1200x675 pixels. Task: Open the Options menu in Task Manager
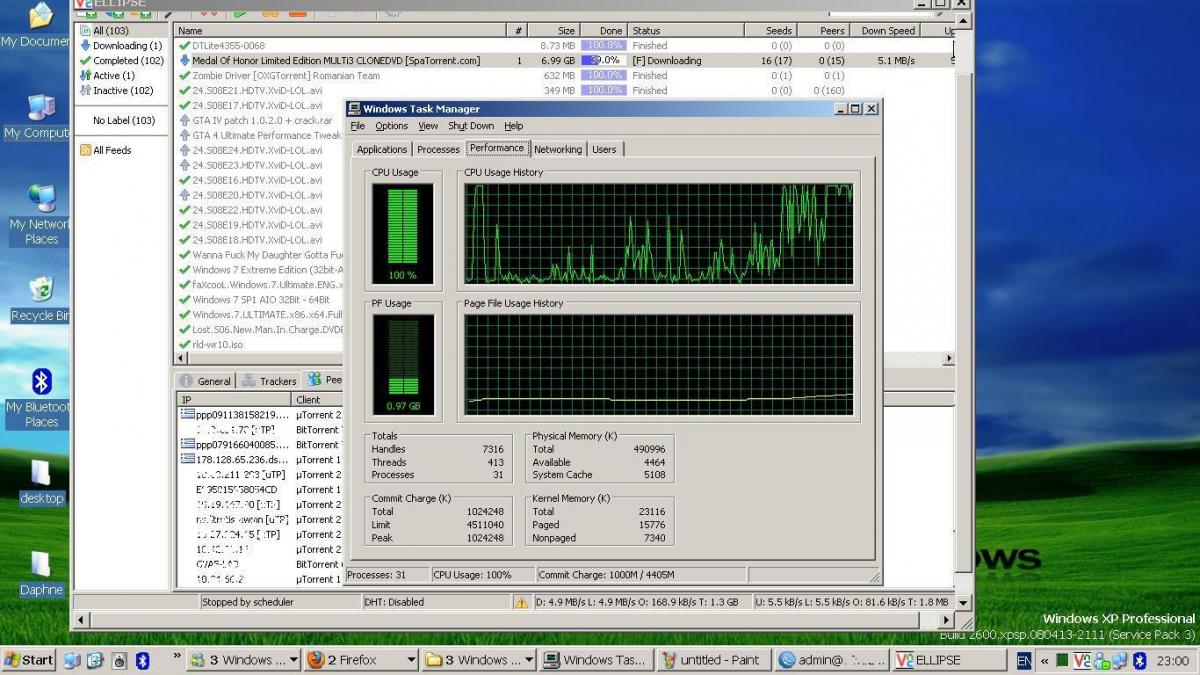pos(392,126)
